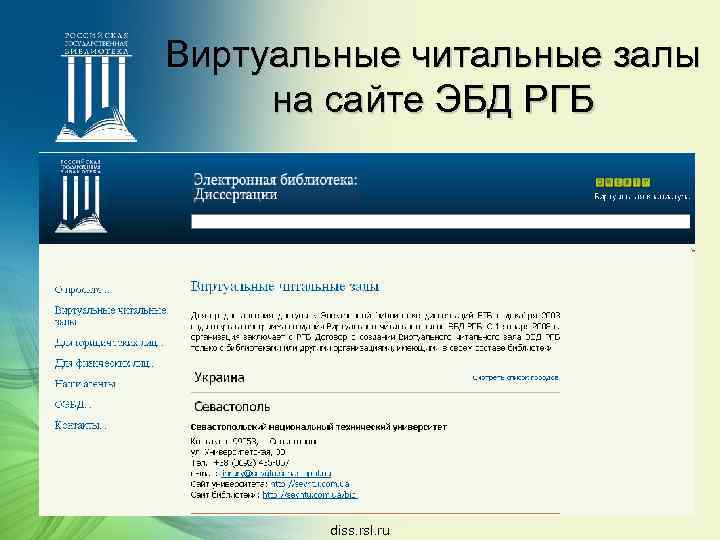Click the Russian State Library logo in the slide header
Screen dimensions: 720x540
point(96,87)
